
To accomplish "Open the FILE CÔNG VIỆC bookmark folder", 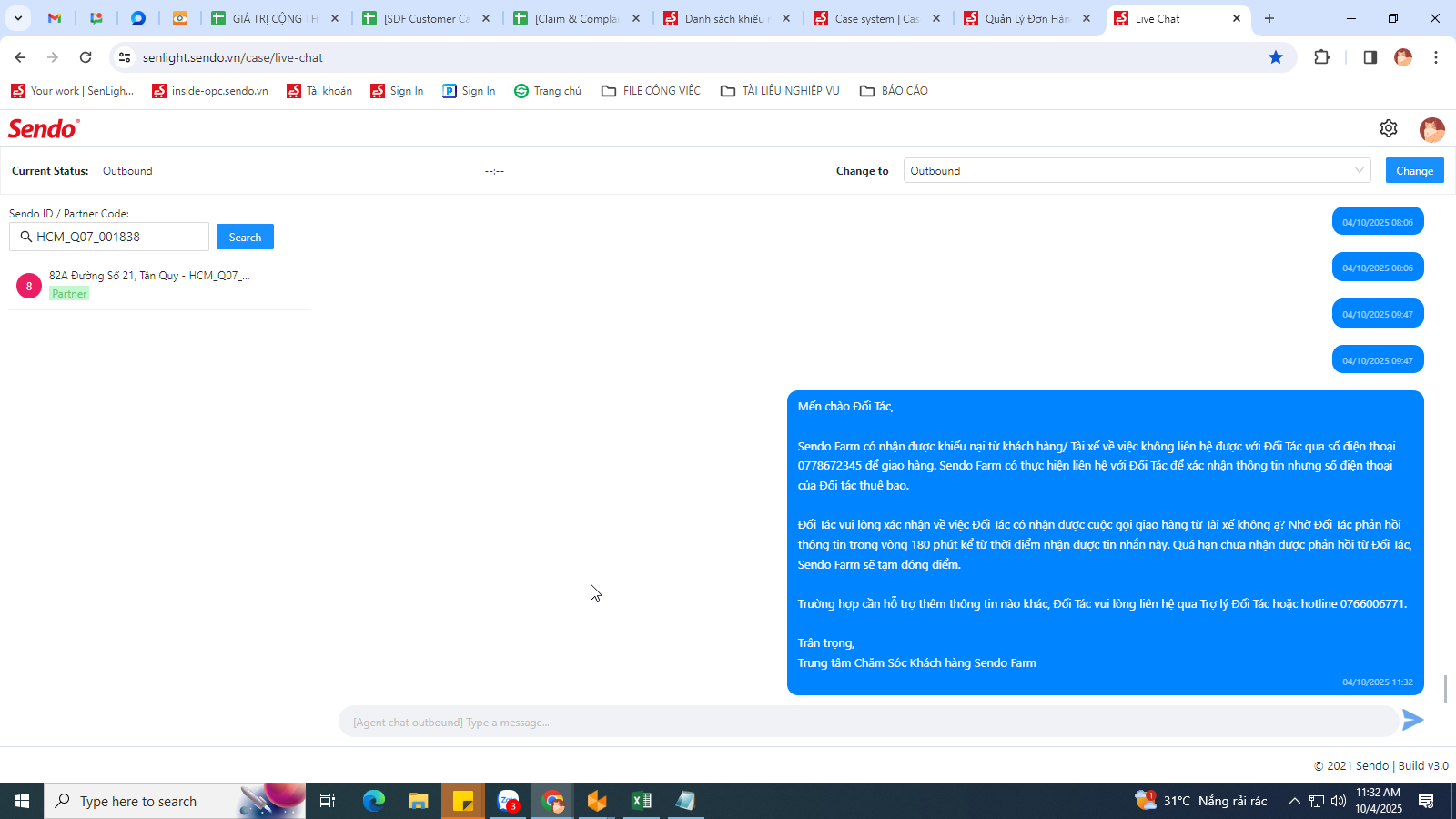I will 651,91.
